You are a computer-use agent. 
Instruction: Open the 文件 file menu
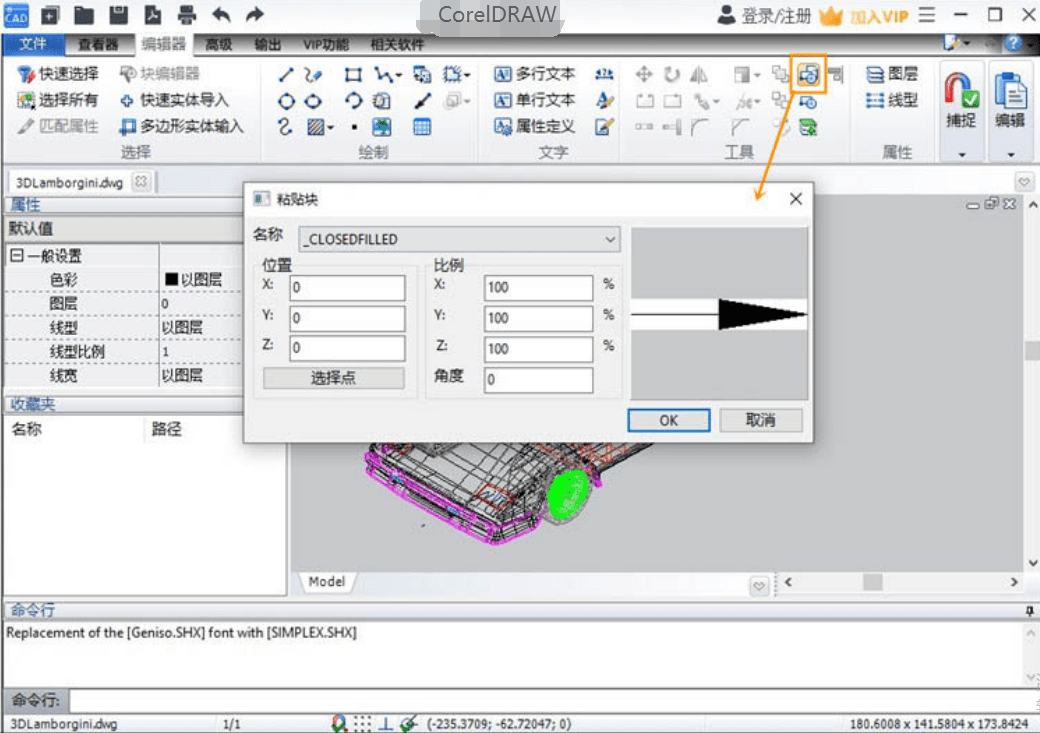[x=33, y=44]
